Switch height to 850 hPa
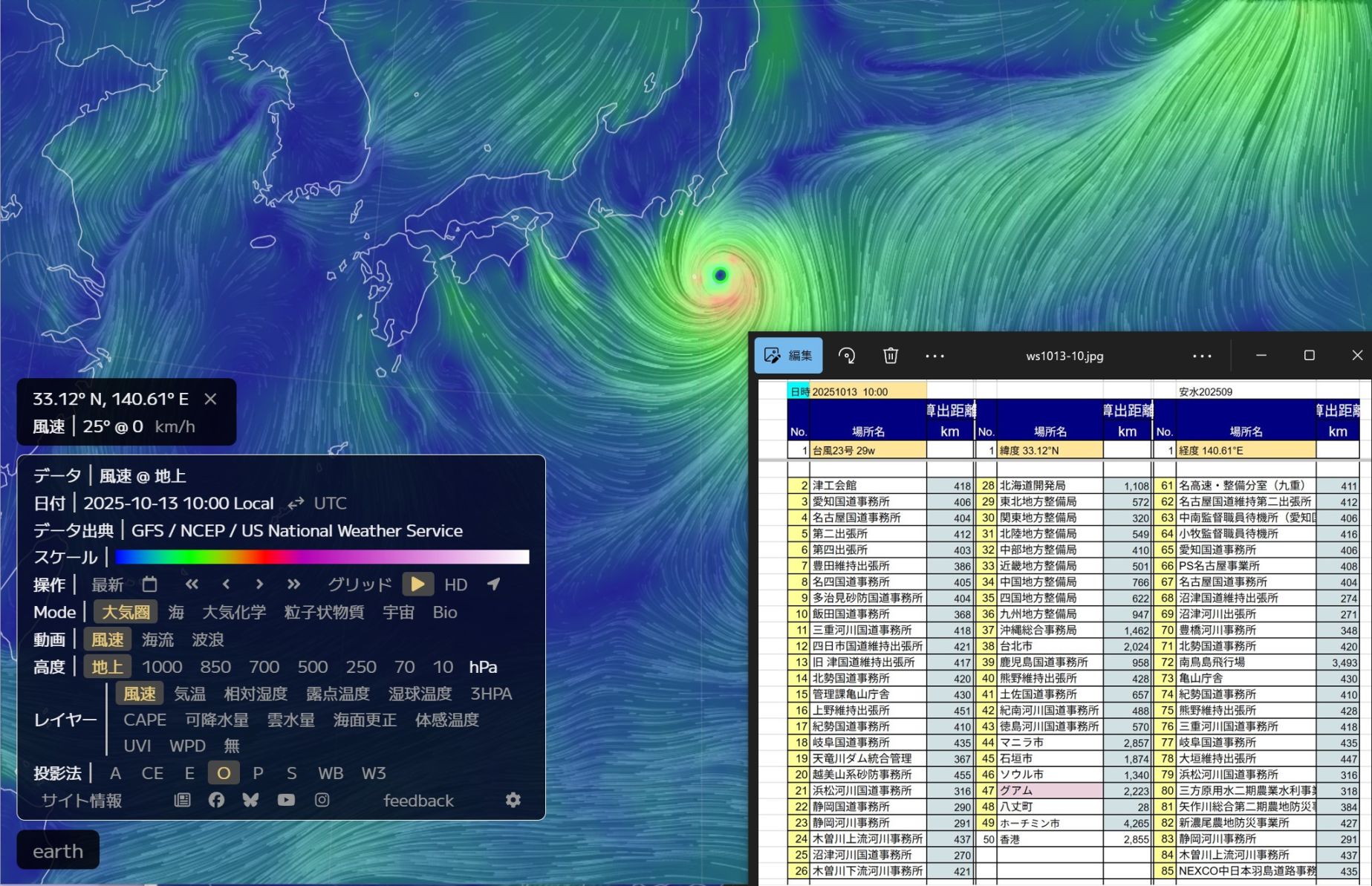 click(x=215, y=667)
